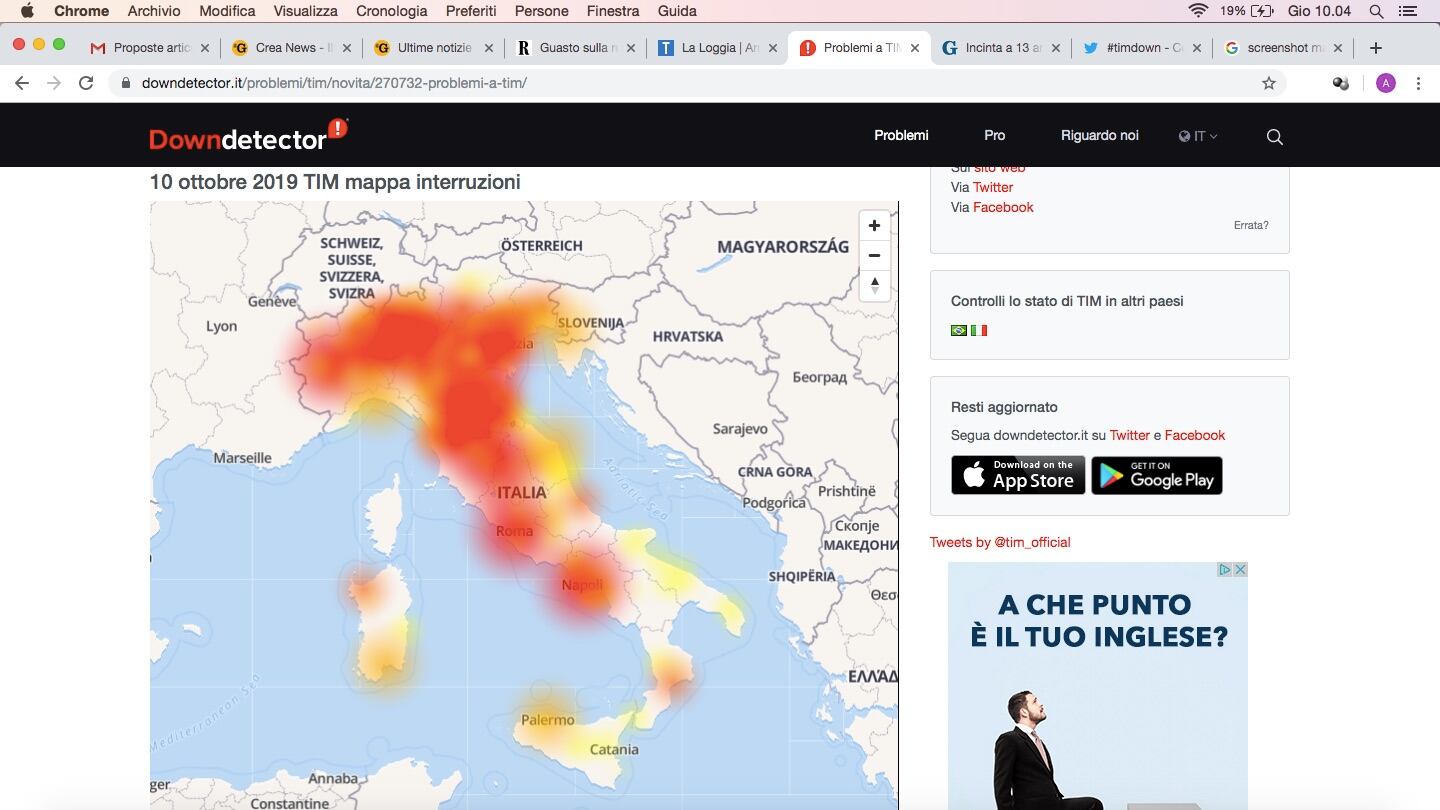This screenshot has height=810, width=1440.
Task: Open the Archivio menu
Action: click(x=154, y=11)
